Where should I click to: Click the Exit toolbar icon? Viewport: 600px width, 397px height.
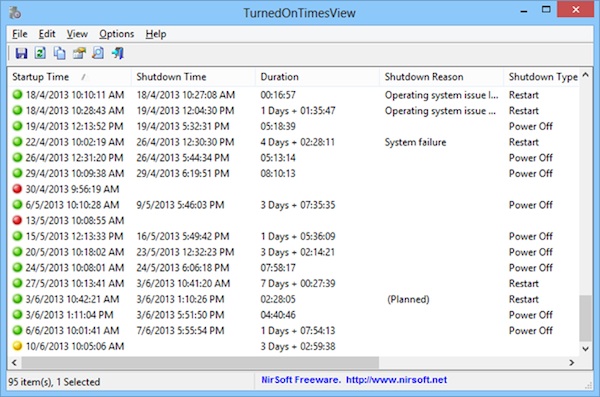[x=117, y=53]
